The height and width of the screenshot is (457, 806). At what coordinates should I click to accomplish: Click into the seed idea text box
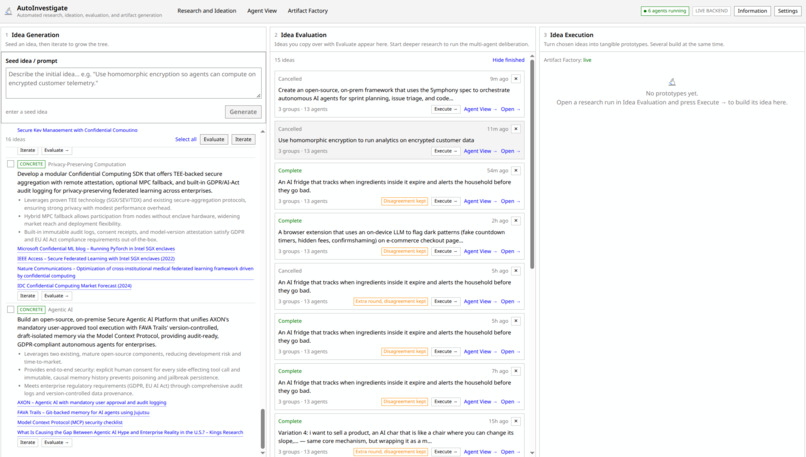[134, 83]
